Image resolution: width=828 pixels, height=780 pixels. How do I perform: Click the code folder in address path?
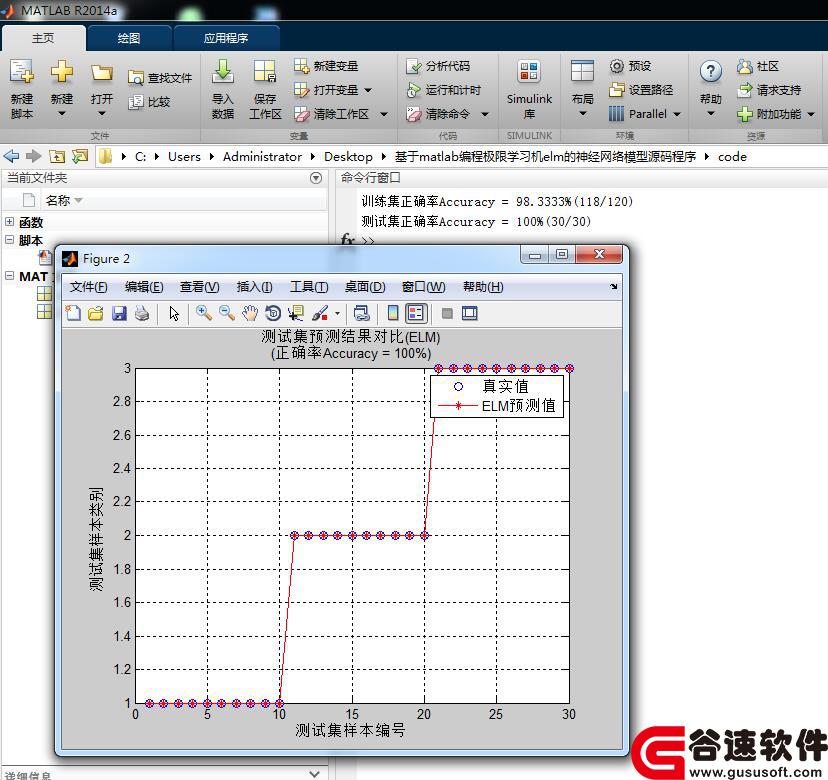pyautogui.click(x=732, y=157)
